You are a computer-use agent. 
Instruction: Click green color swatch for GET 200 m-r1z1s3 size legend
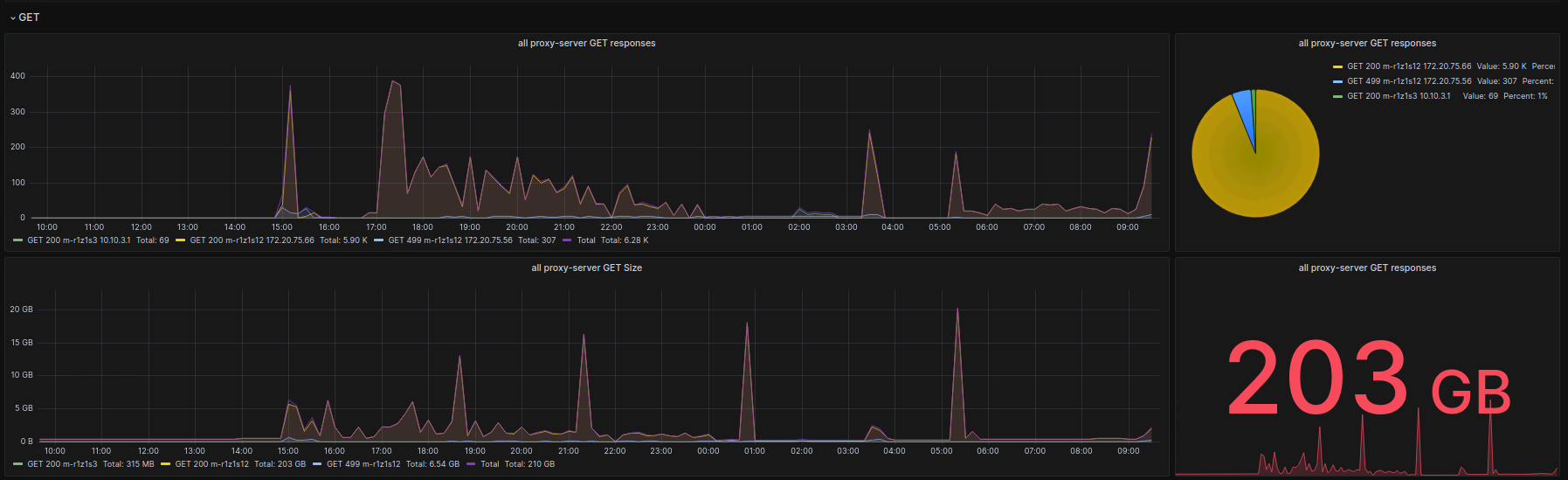pyautogui.click(x=18, y=464)
